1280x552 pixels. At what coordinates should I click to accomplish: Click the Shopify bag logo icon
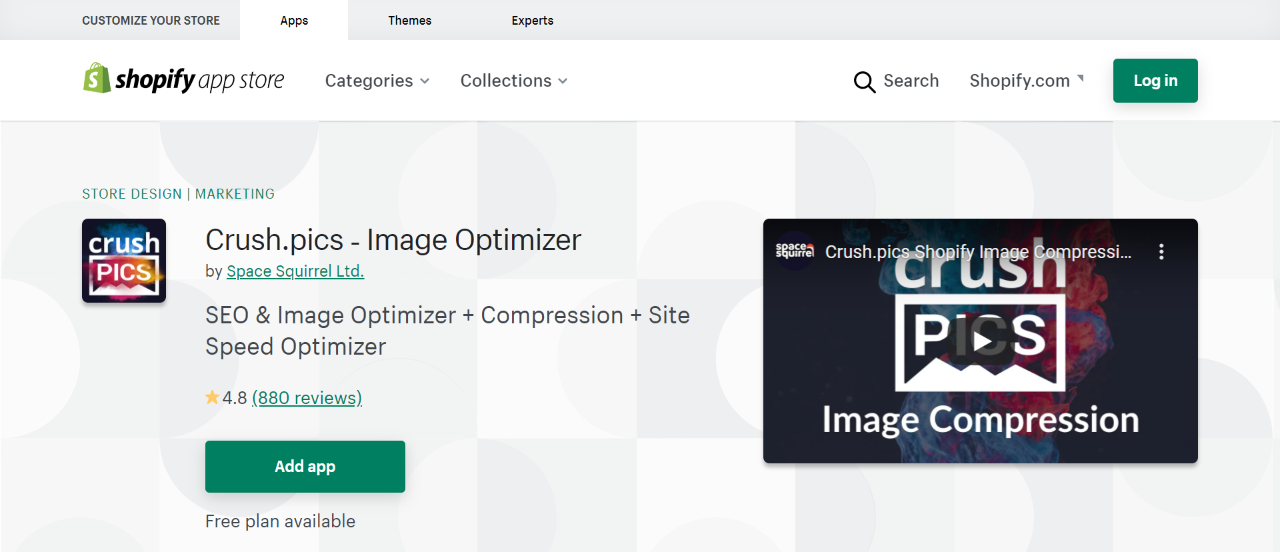(97, 79)
